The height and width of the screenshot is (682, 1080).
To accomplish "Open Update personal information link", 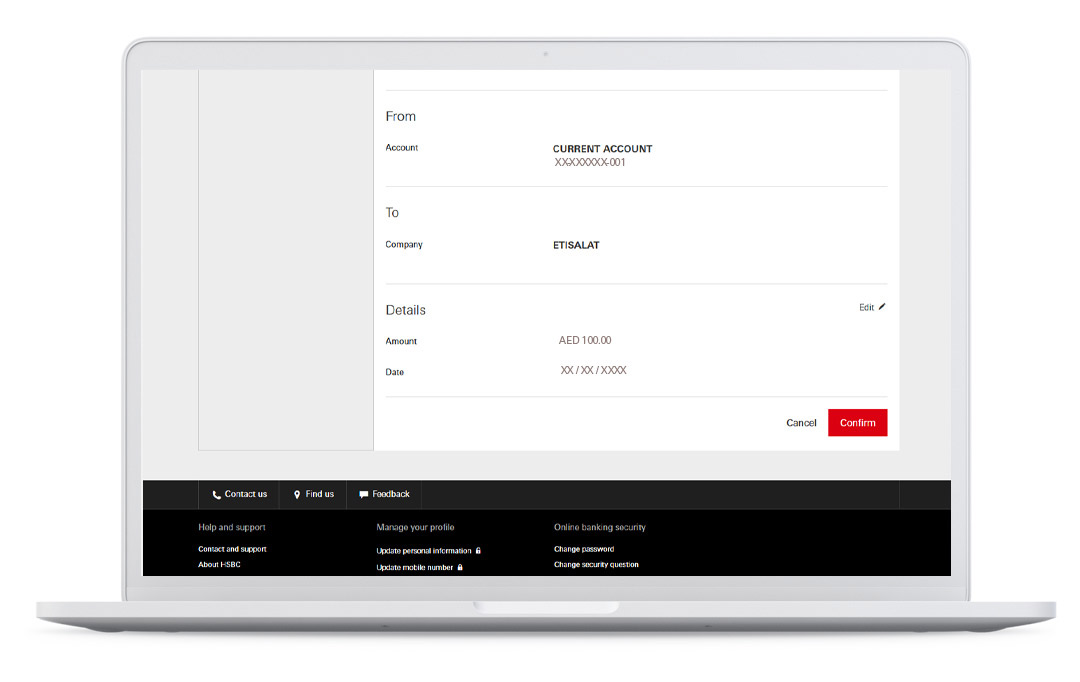I will [x=424, y=550].
